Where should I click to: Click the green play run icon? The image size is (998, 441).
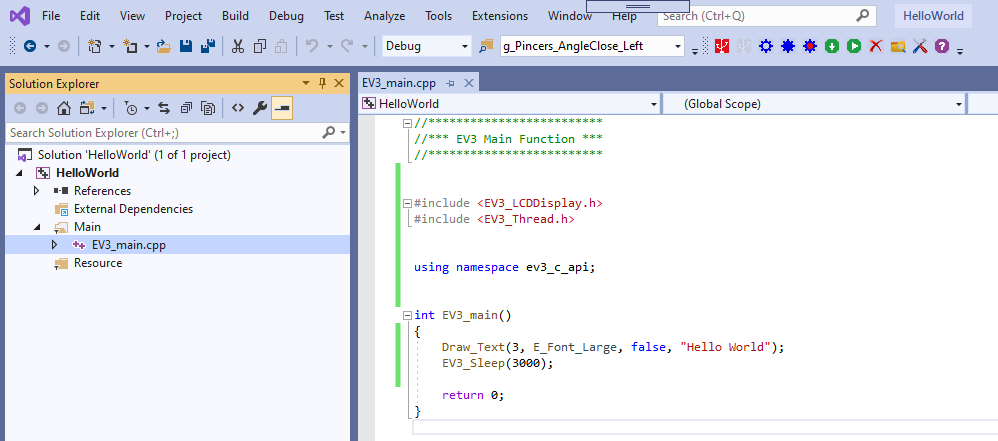pos(854,46)
